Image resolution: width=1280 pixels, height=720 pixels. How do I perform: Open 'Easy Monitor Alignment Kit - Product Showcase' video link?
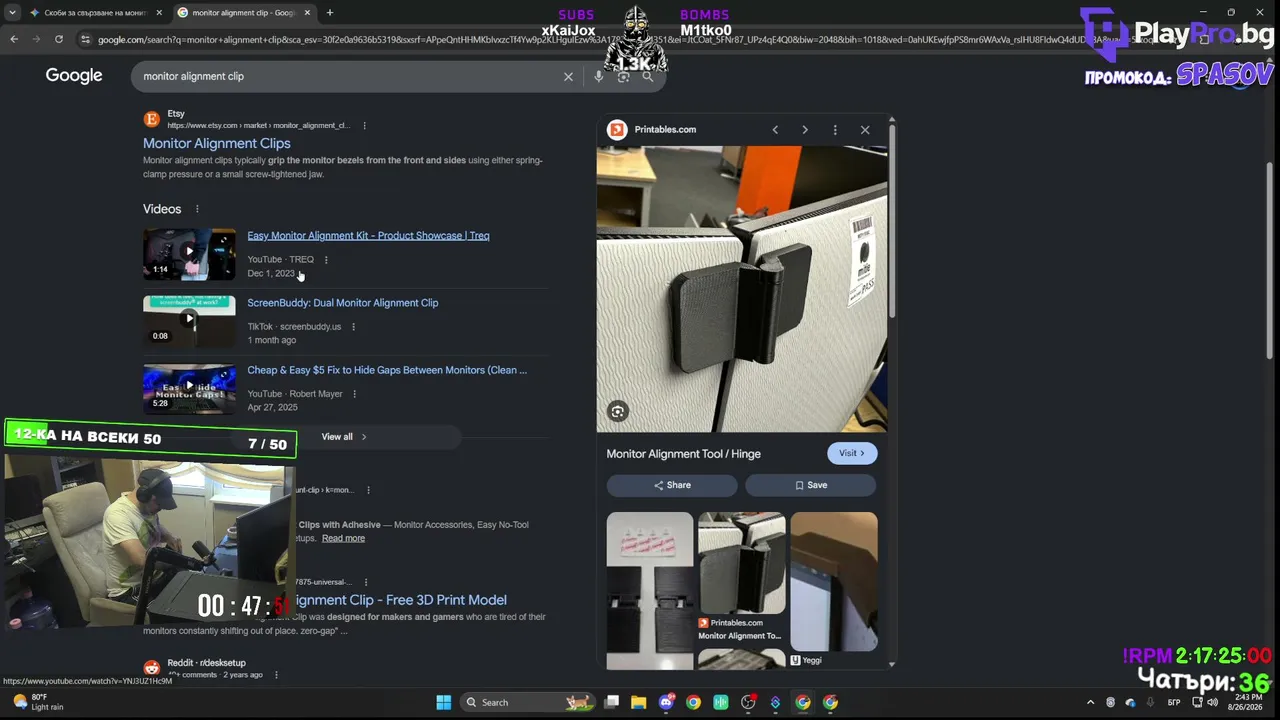368,236
